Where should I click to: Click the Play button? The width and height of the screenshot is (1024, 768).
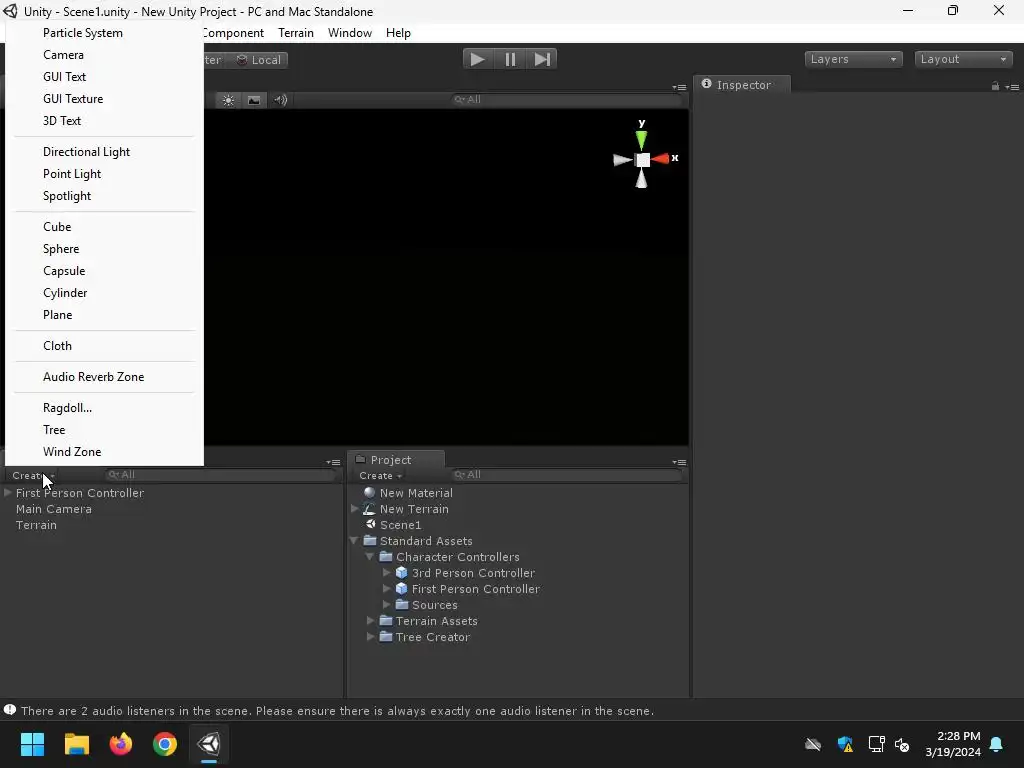click(478, 59)
